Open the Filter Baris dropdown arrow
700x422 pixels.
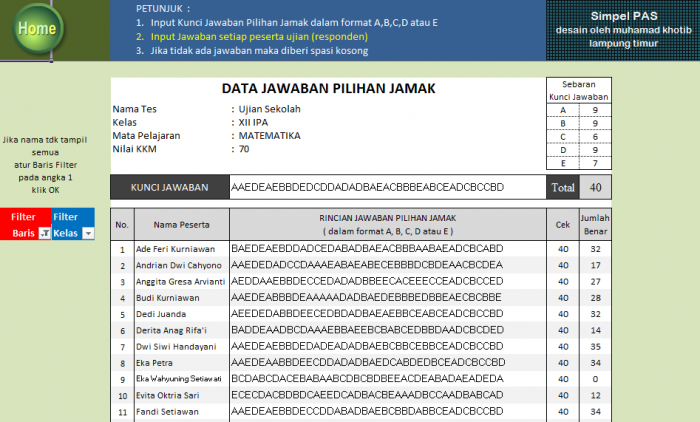45,233
